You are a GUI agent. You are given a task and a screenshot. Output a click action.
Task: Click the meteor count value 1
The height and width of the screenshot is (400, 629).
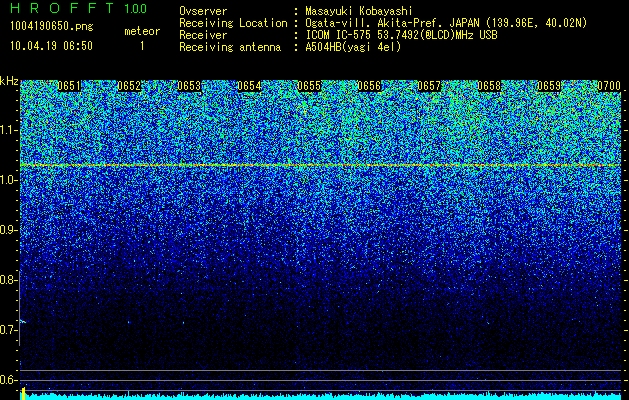(x=142, y=46)
